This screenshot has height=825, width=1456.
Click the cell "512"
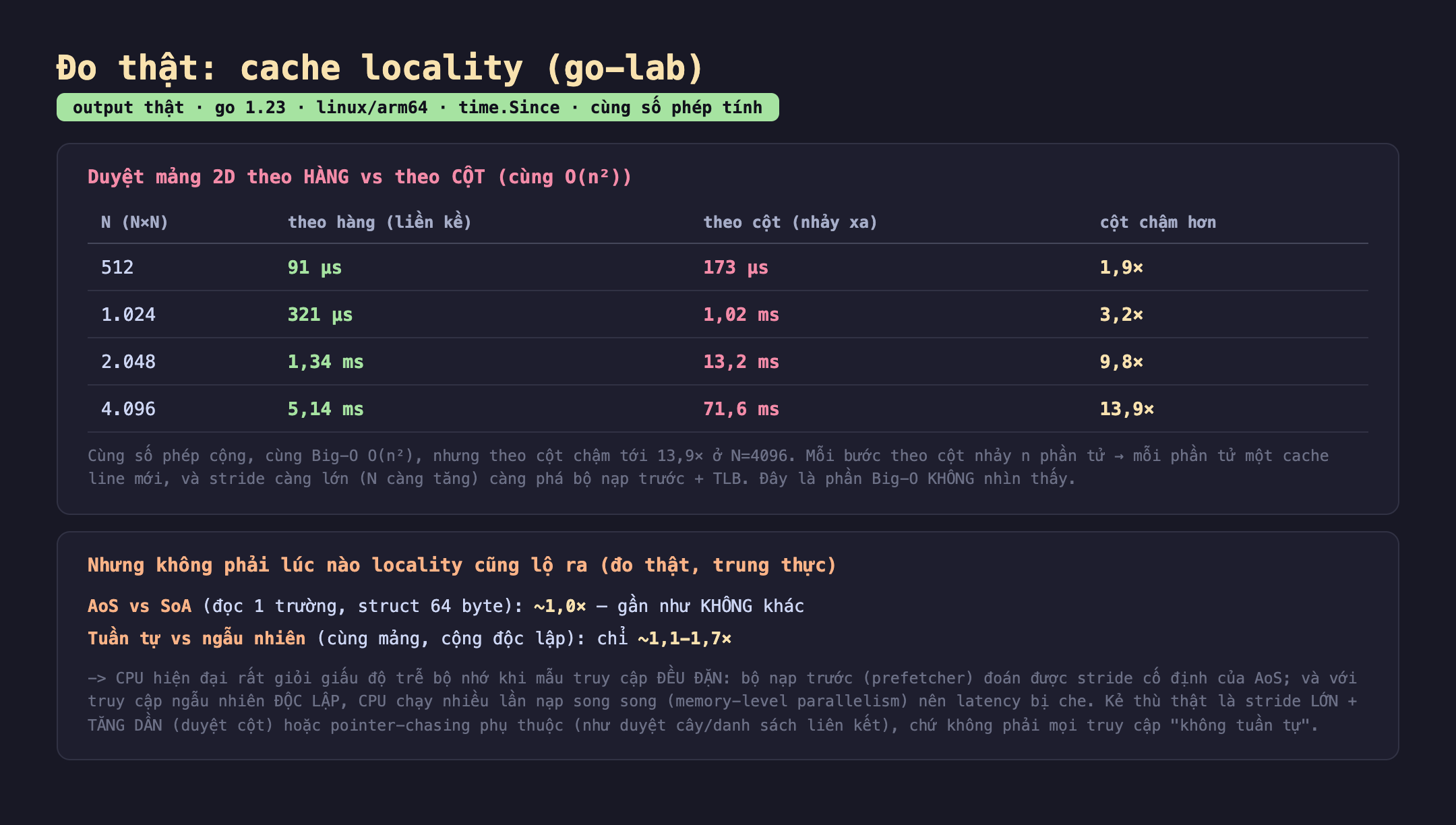[x=117, y=268]
